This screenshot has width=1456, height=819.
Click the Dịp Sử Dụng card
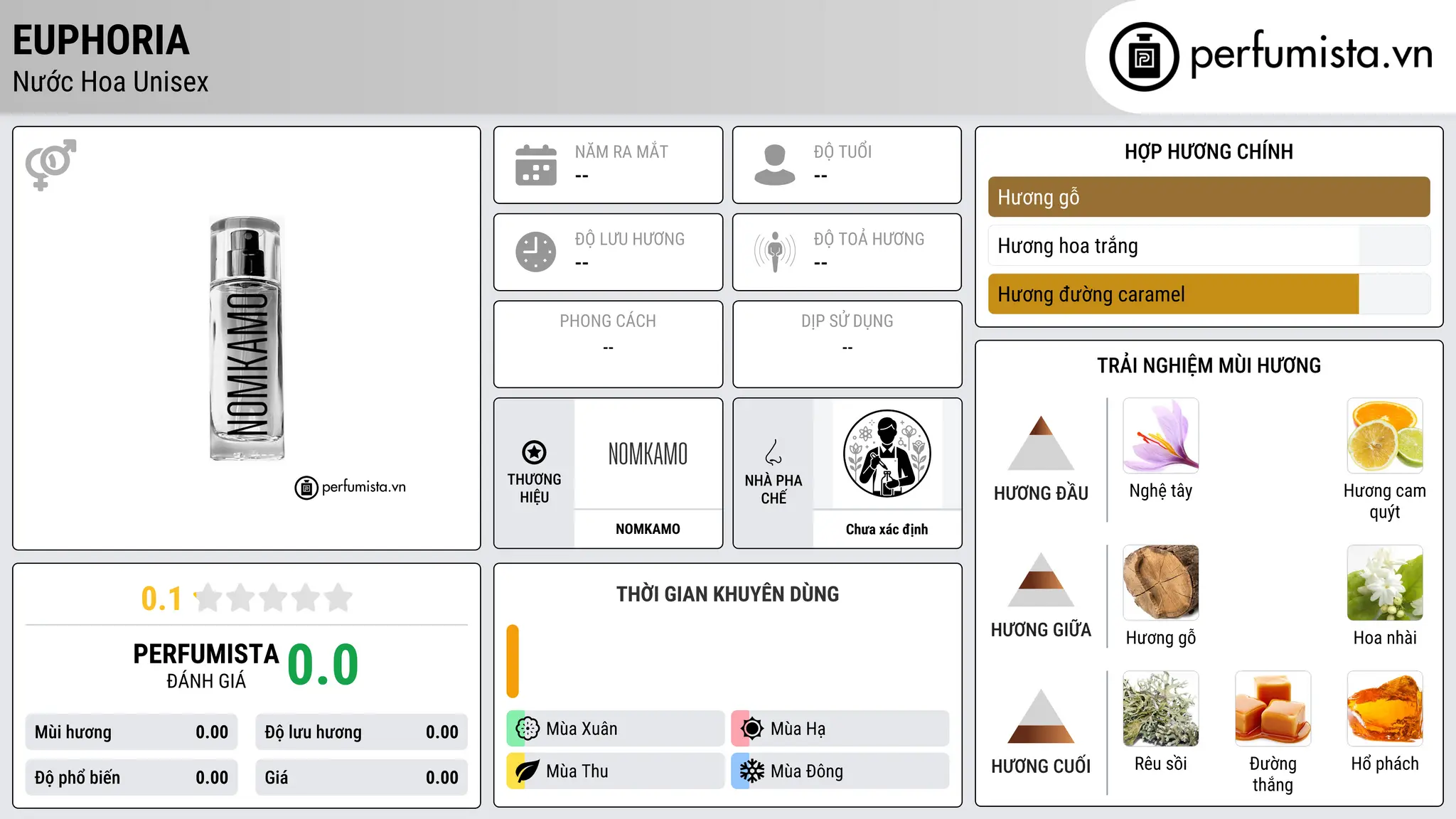[x=847, y=344]
